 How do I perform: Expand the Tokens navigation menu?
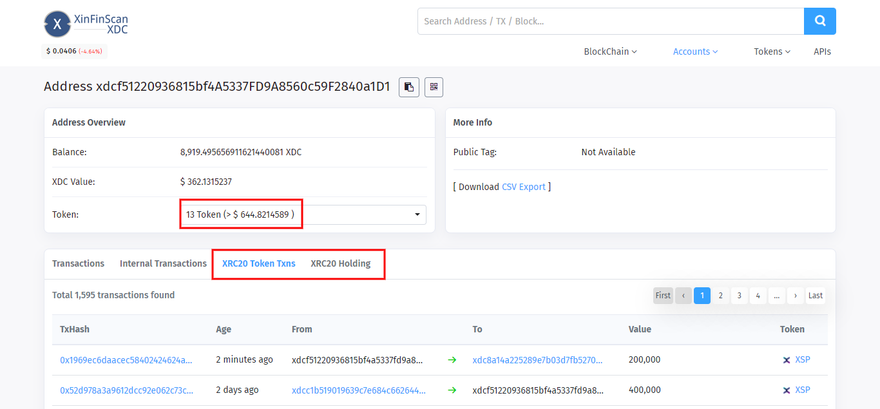[772, 52]
